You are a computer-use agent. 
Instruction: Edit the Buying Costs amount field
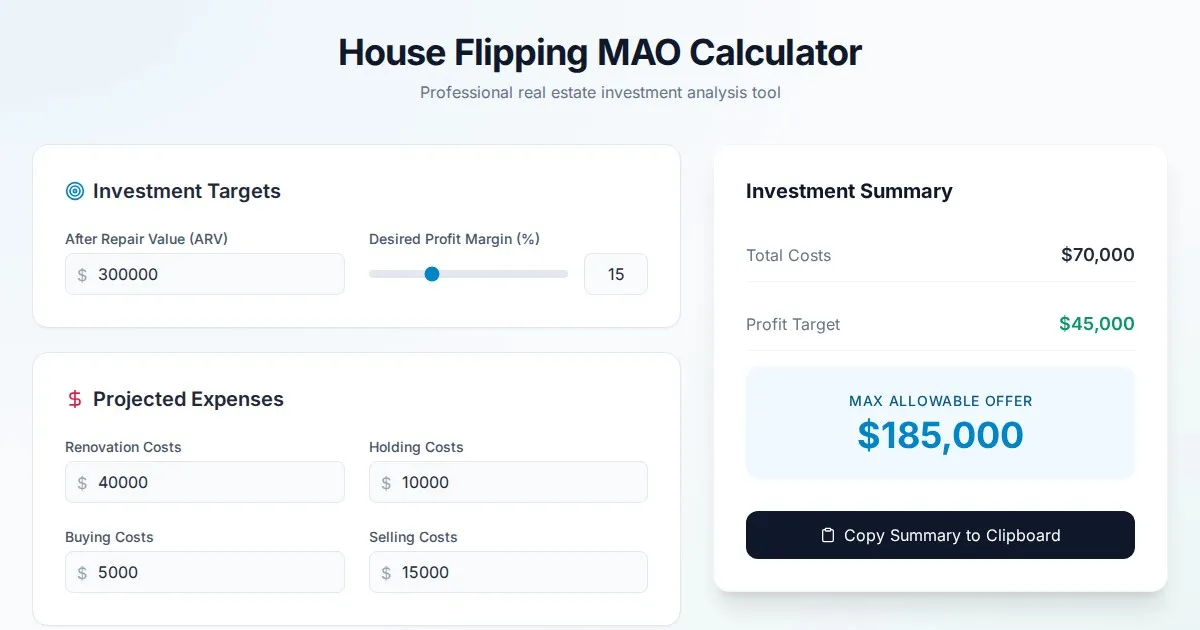click(x=215, y=572)
